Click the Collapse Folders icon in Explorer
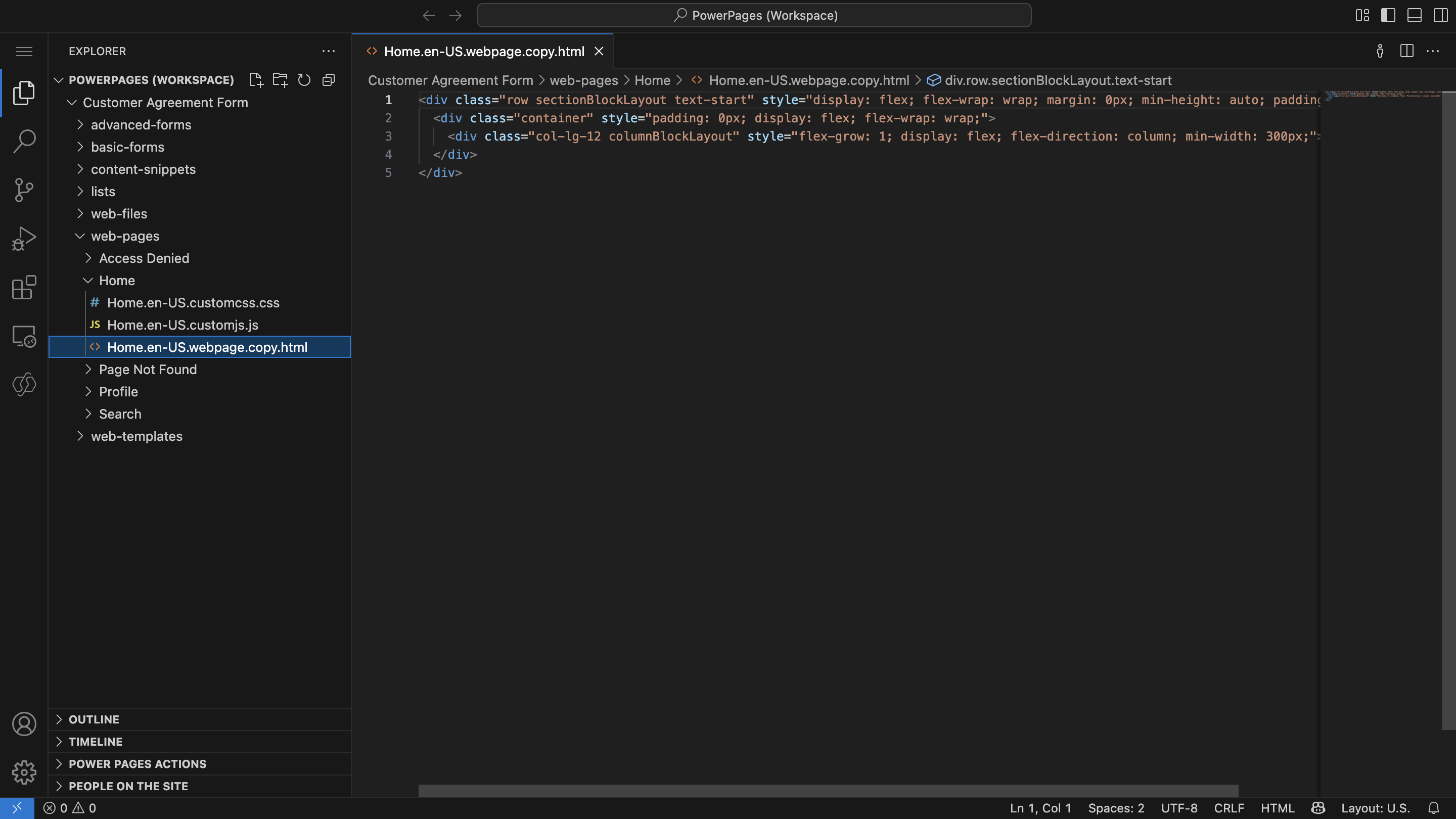The image size is (1456, 819). pyautogui.click(x=329, y=80)
